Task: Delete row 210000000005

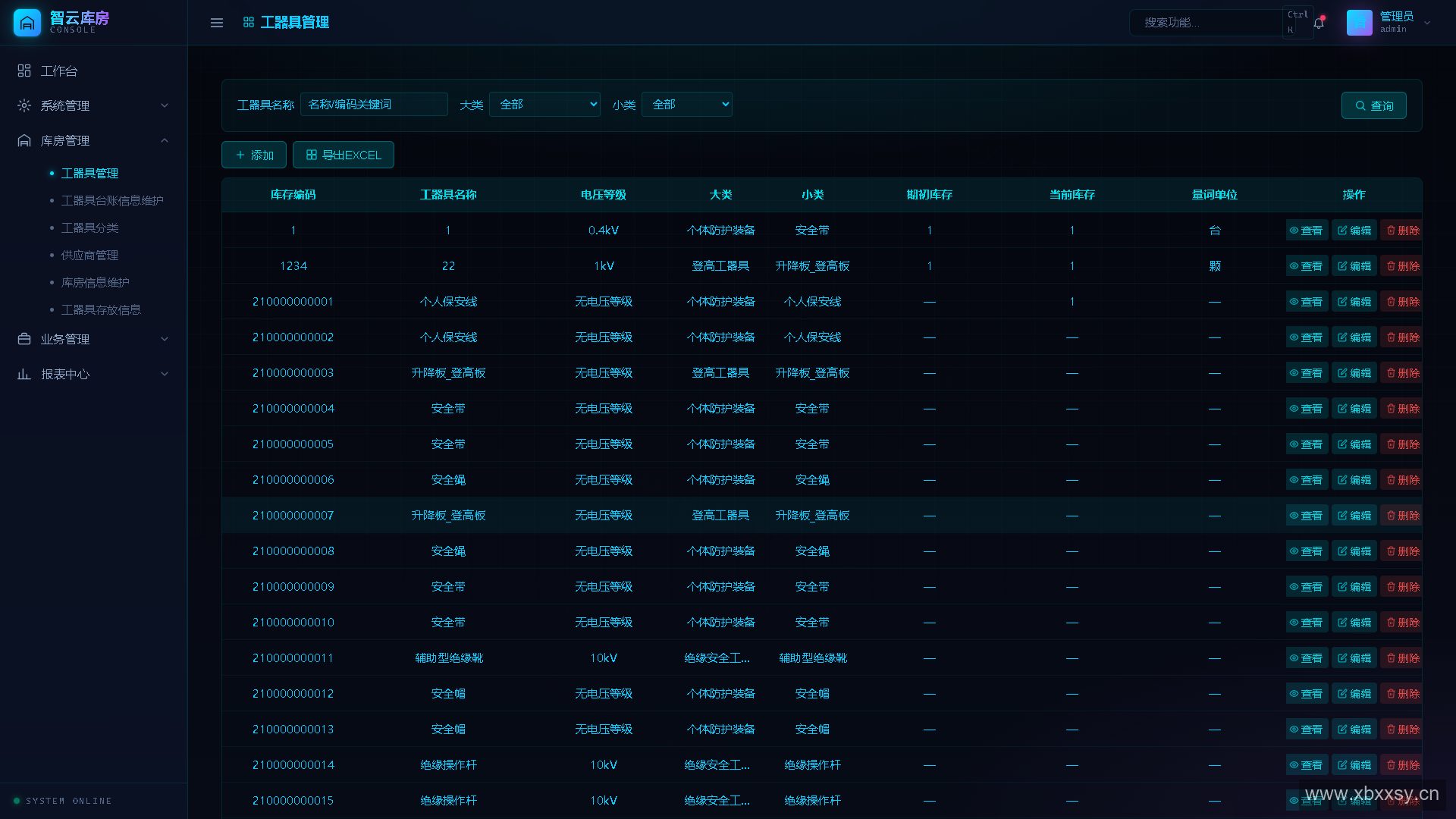Action: pos(1402,444)
